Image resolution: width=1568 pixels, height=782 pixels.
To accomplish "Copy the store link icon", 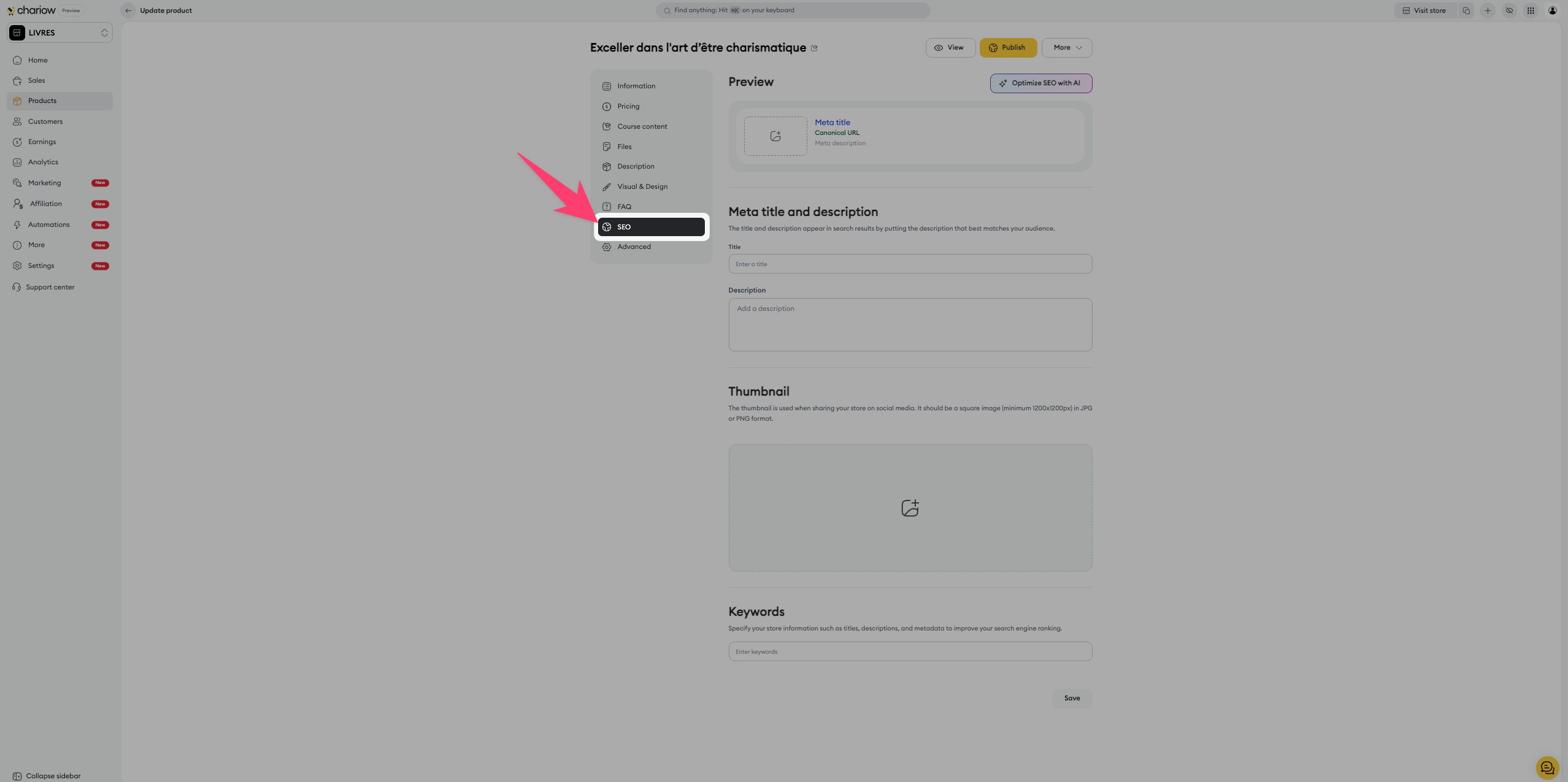I will tap(1466, 10).
